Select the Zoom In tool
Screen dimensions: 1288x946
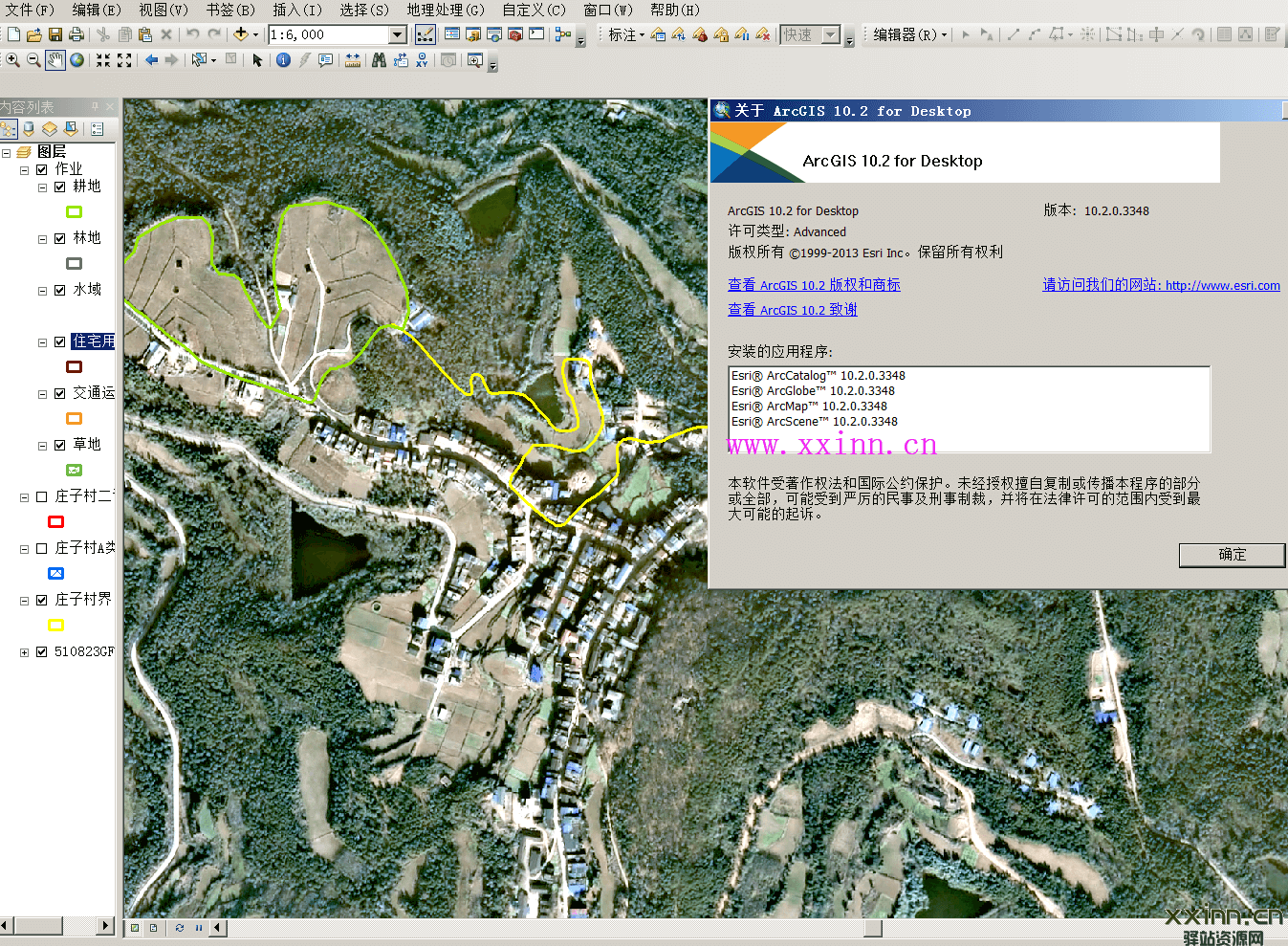[12, 60]
